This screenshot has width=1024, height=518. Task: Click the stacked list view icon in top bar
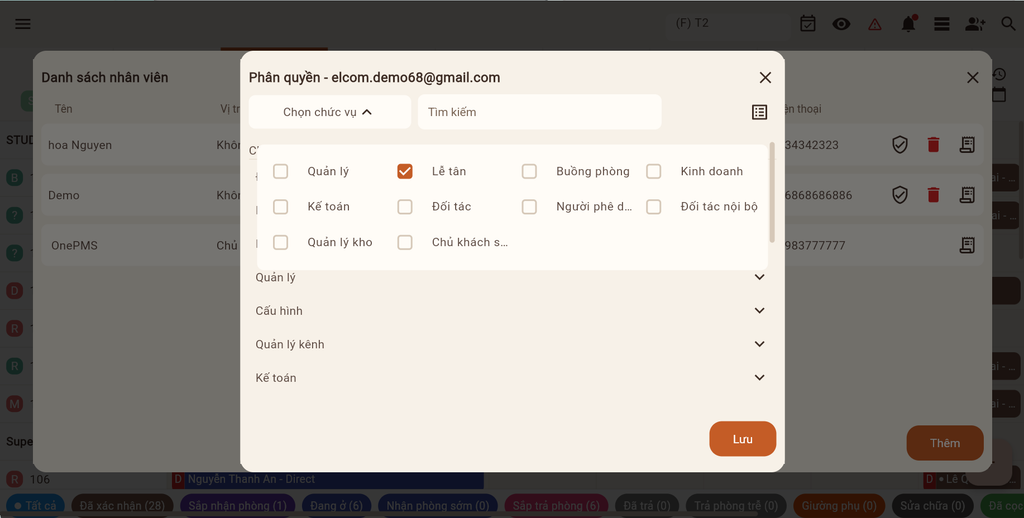coord(942,24)
